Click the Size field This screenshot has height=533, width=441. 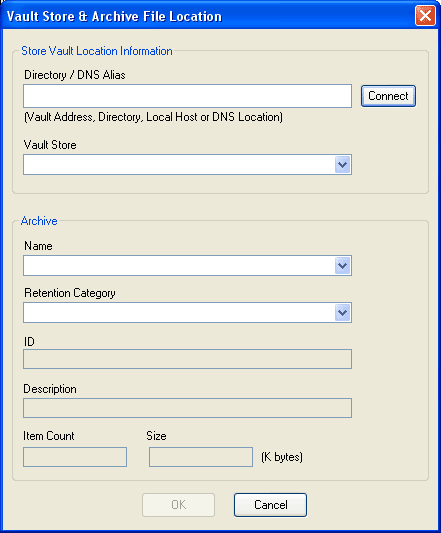[x=201, y=457]
